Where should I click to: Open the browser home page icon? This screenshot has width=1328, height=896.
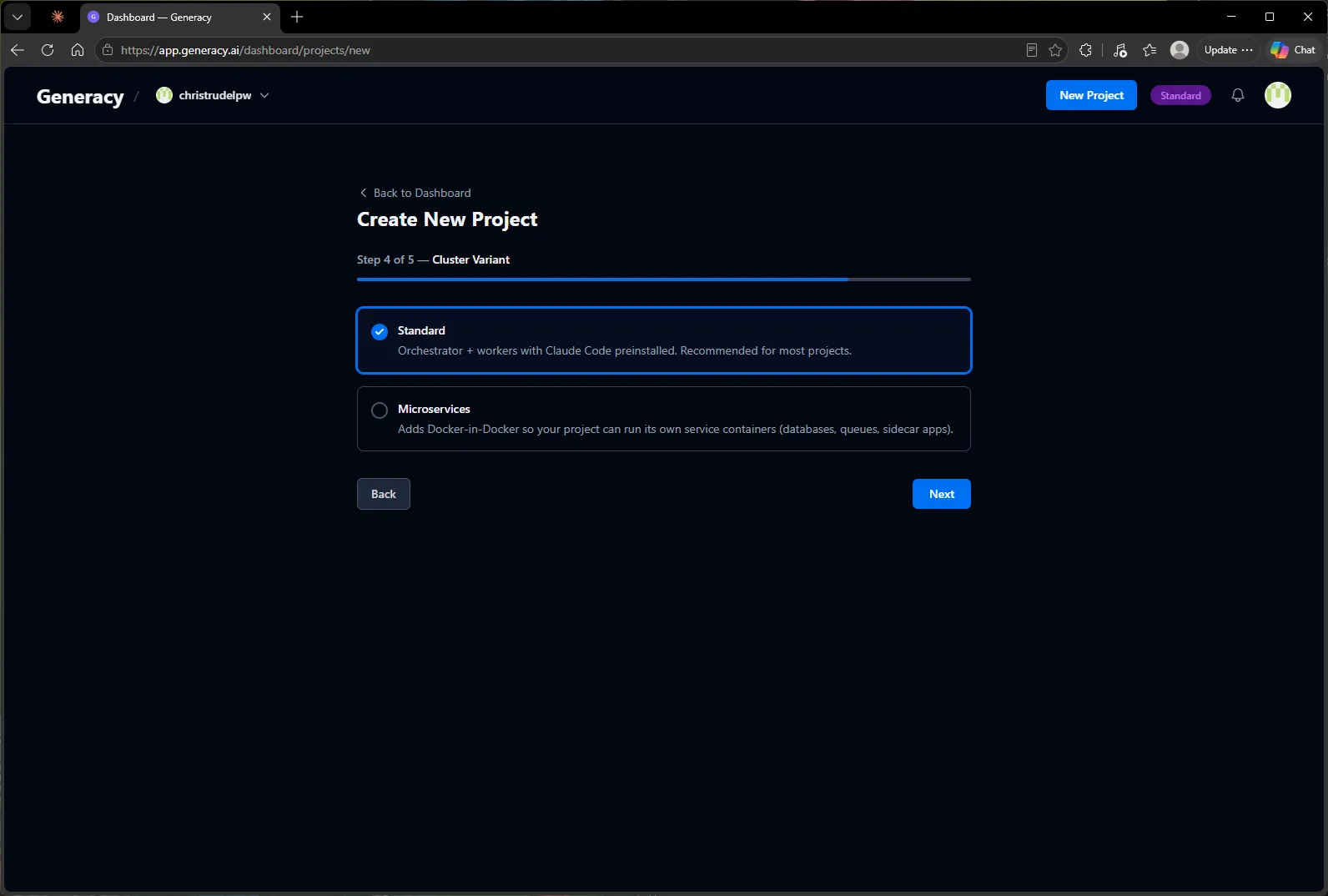pyautogui.click(x=78, y=50)
